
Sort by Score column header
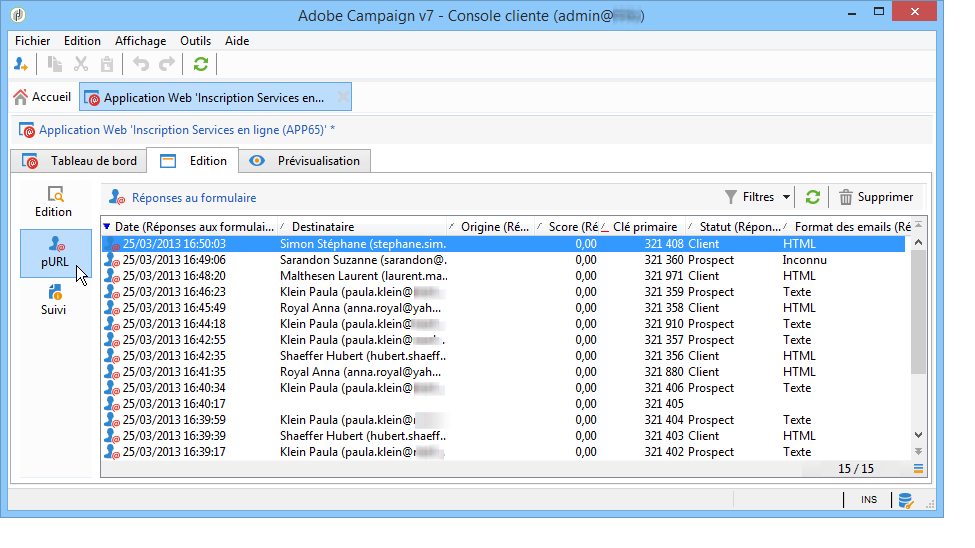coord(567,227)
